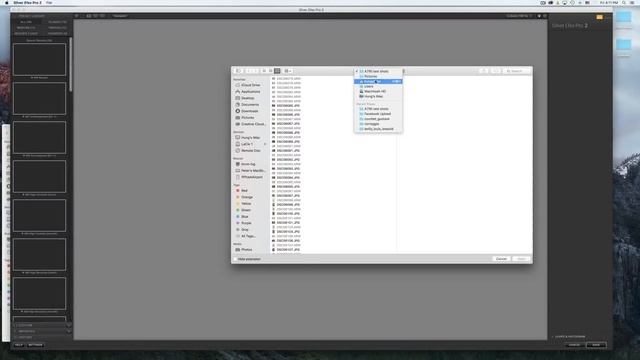Open Creative Cloud Files in the sidebar

(250, 124)
